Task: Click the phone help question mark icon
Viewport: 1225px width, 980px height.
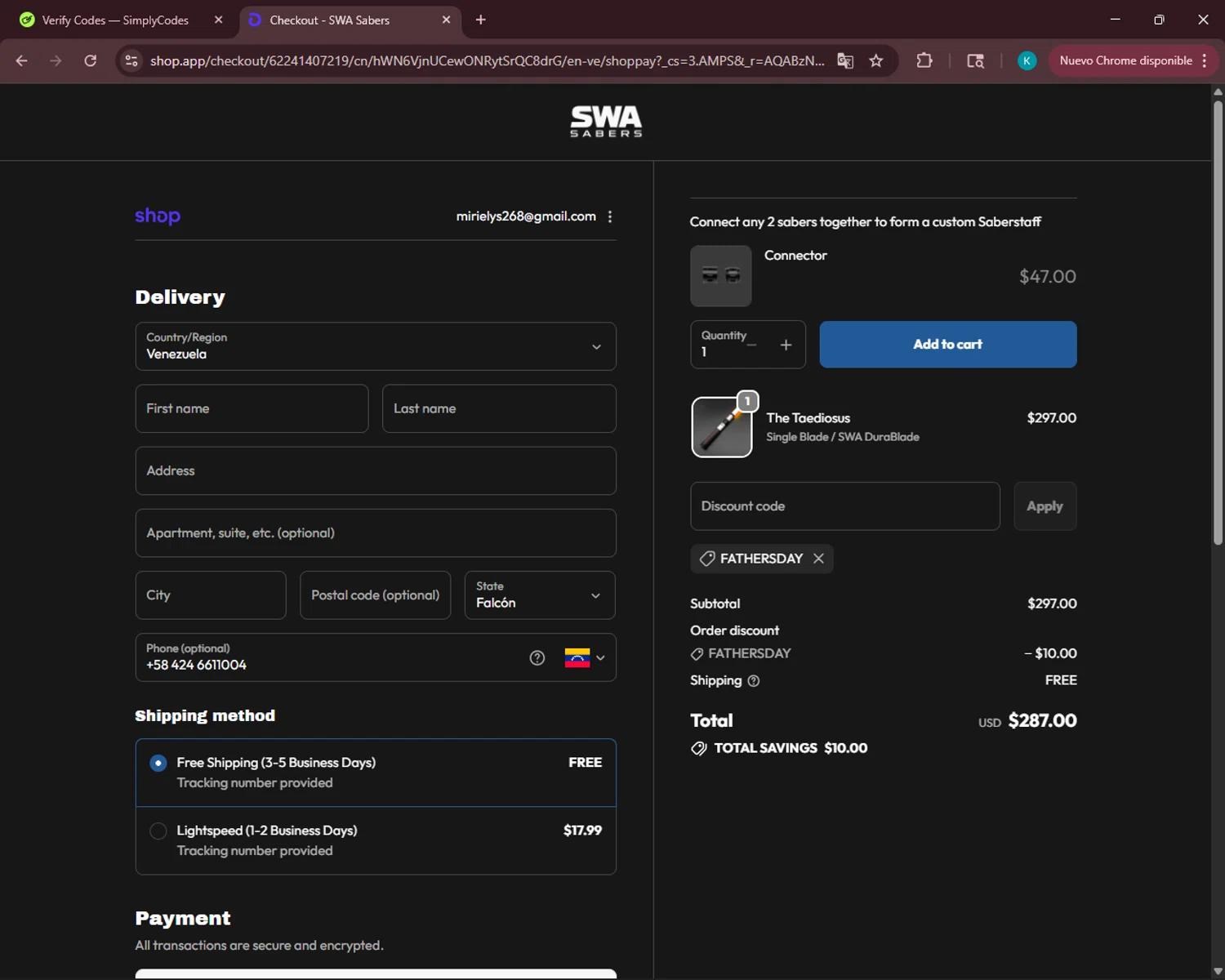Action: tap(537, 658)
